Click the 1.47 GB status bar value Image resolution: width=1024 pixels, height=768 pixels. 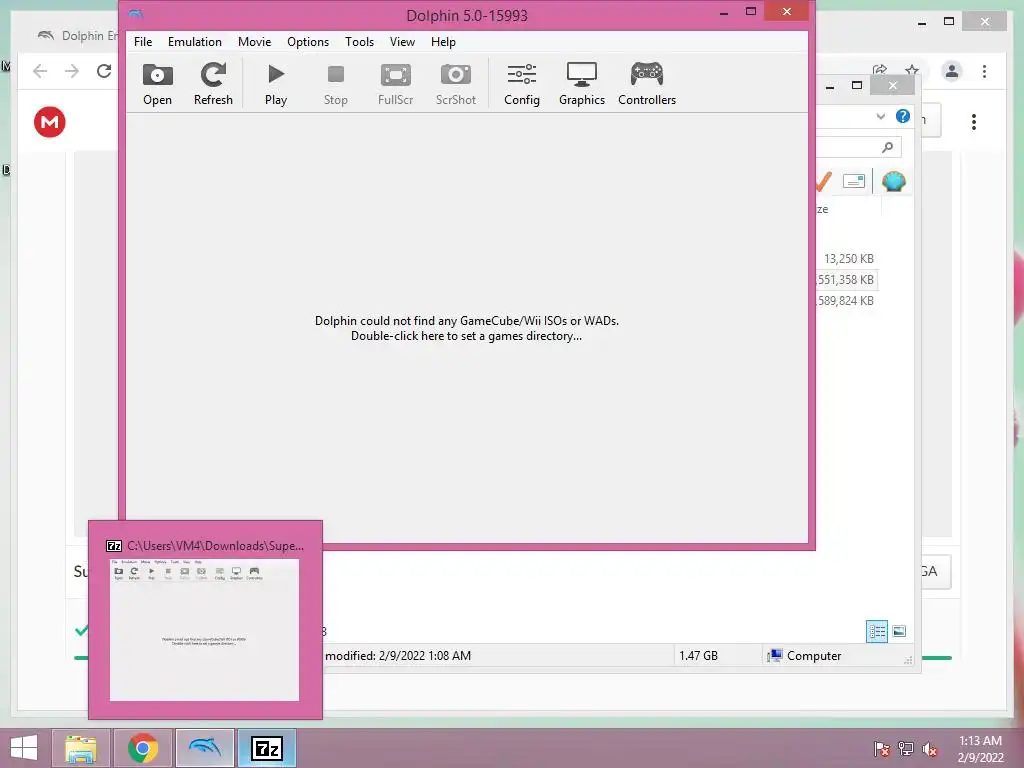[698, 656]
